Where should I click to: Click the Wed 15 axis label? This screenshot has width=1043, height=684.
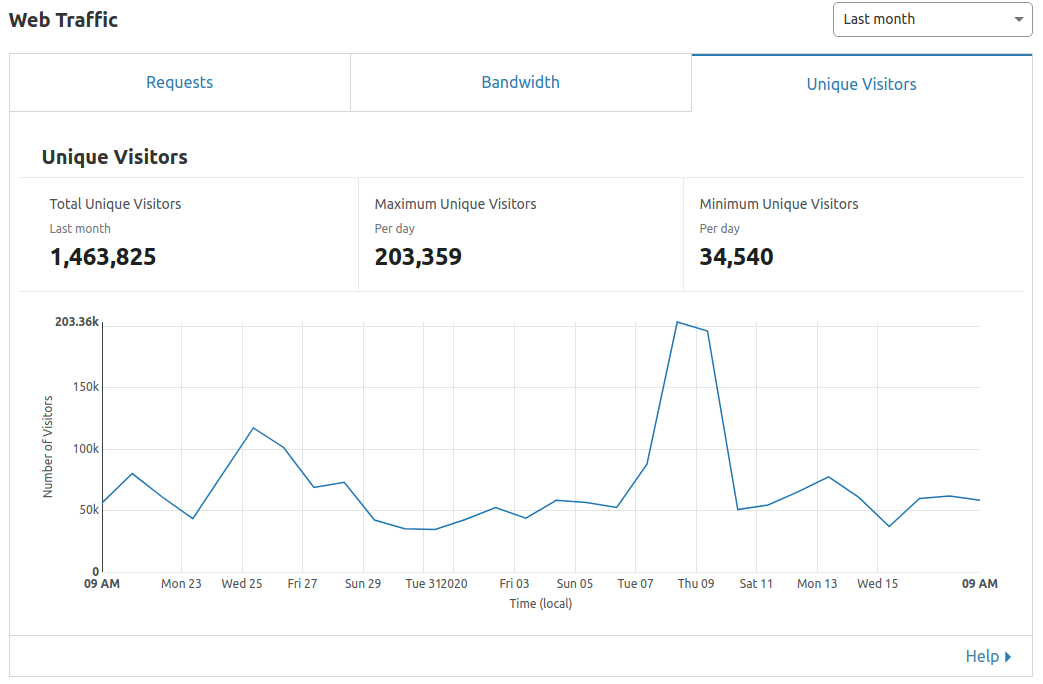tap(877, 584)
